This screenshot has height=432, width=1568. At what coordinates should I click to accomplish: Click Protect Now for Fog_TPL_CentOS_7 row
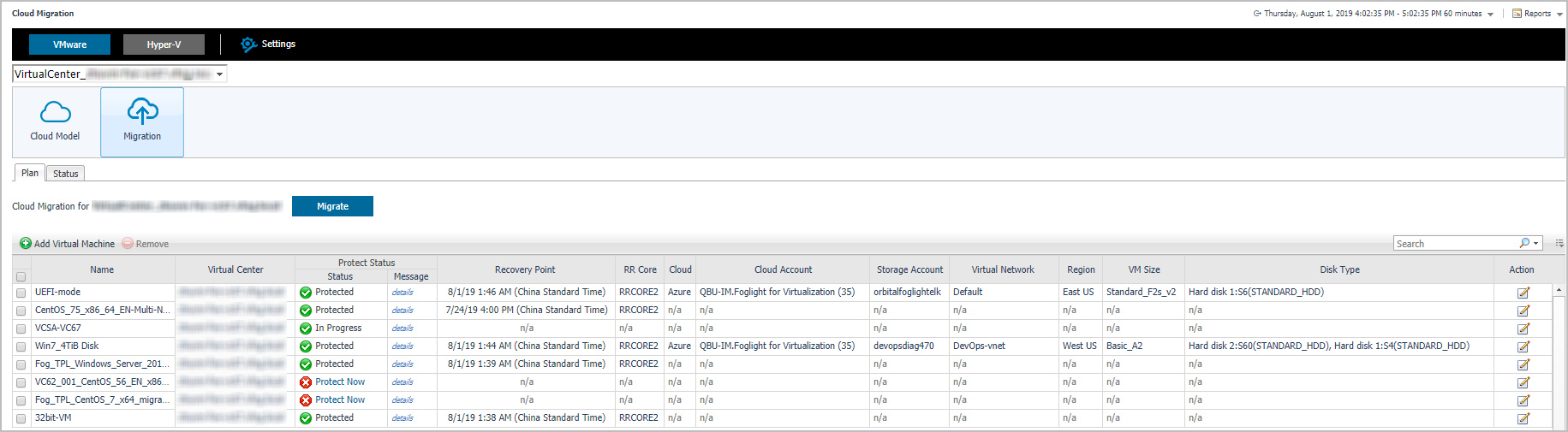pyautogui.click(x=340, y=400)
